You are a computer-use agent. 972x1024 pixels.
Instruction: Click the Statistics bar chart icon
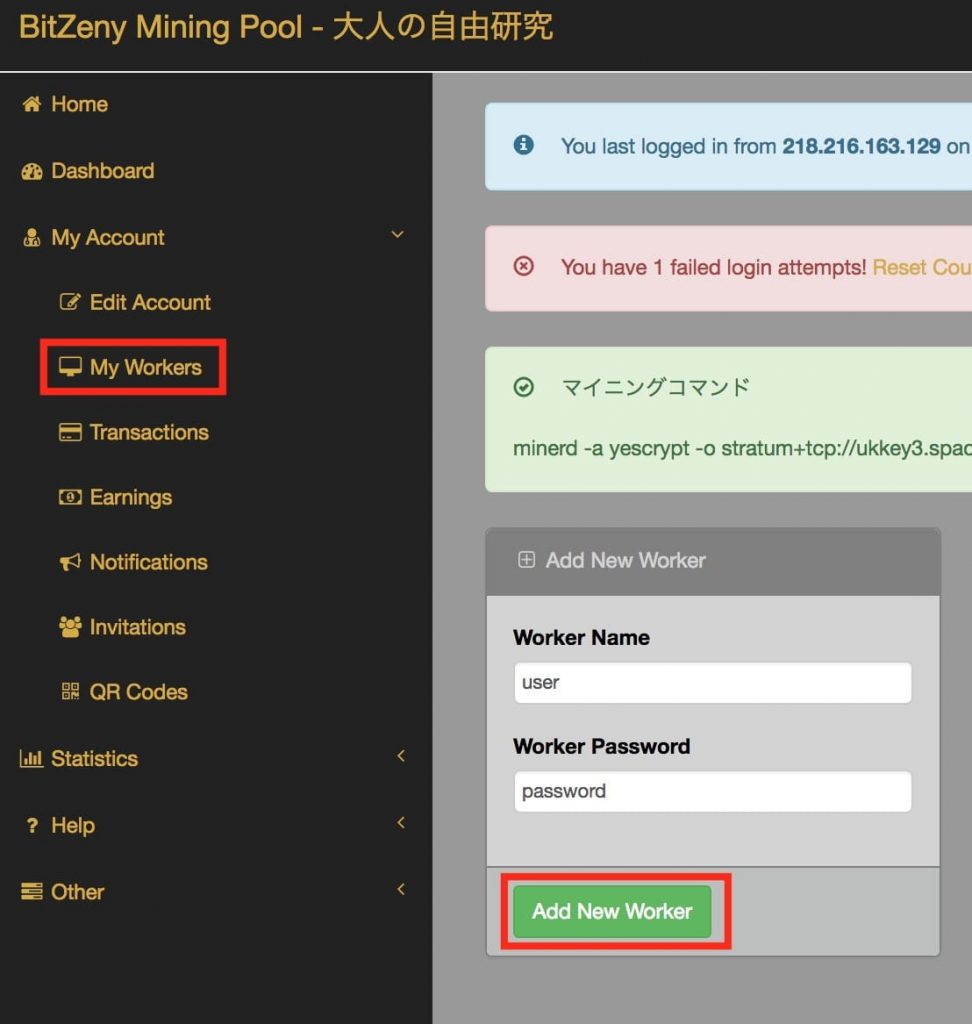pyautogui.click(x=31, y=759)
